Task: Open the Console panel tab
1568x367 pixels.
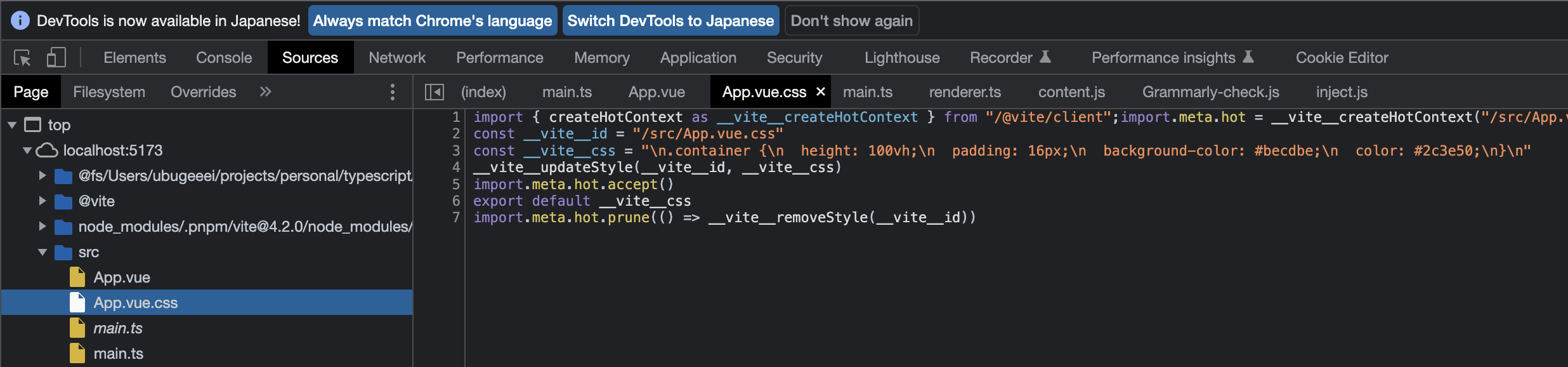Action: pyautogui.click(x=224, y=57)
